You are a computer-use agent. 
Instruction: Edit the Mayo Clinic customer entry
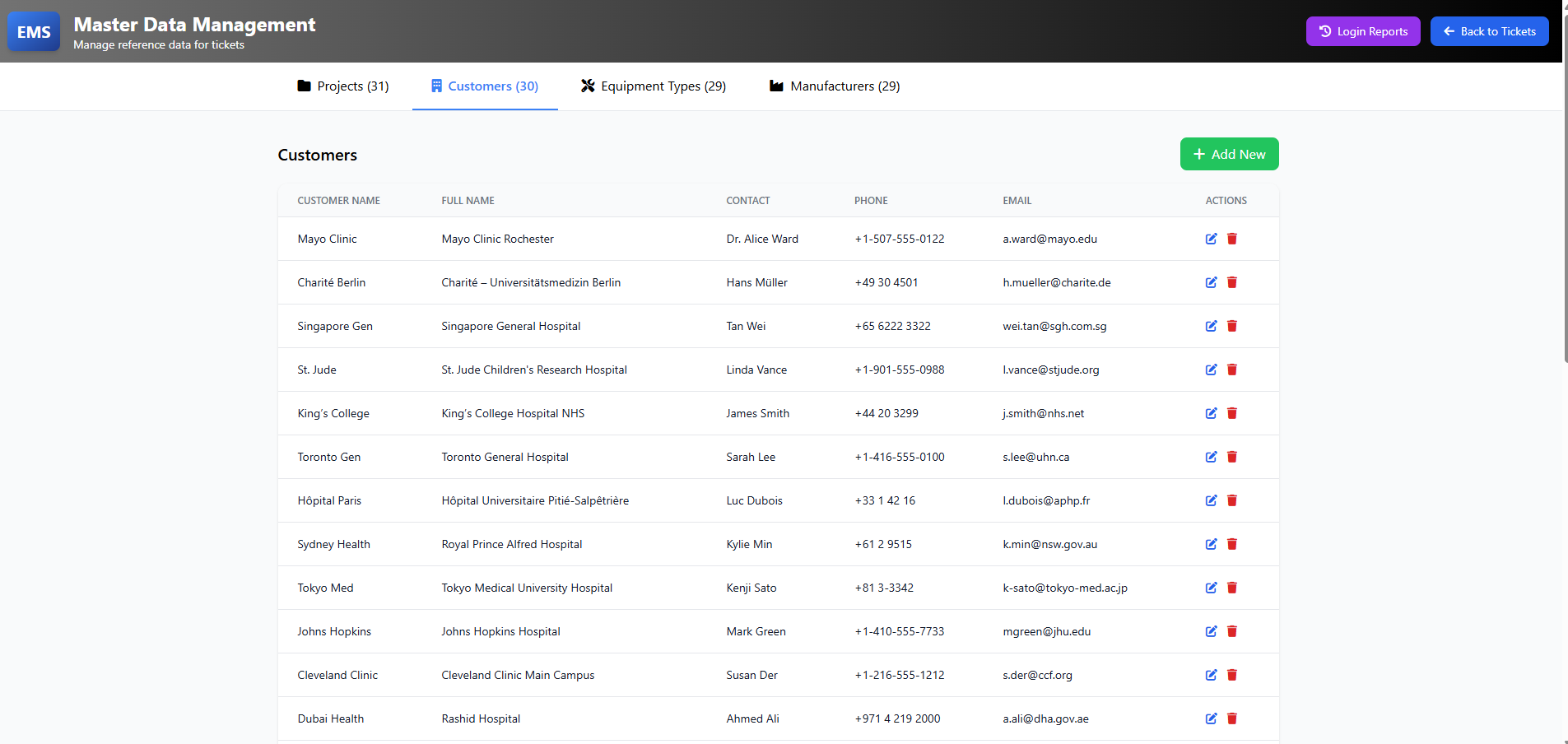coord(1210,239)
